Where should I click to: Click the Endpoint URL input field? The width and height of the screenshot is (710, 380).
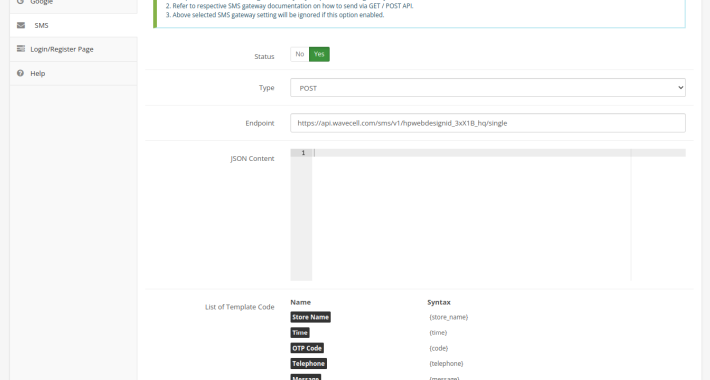coord(488,123)
